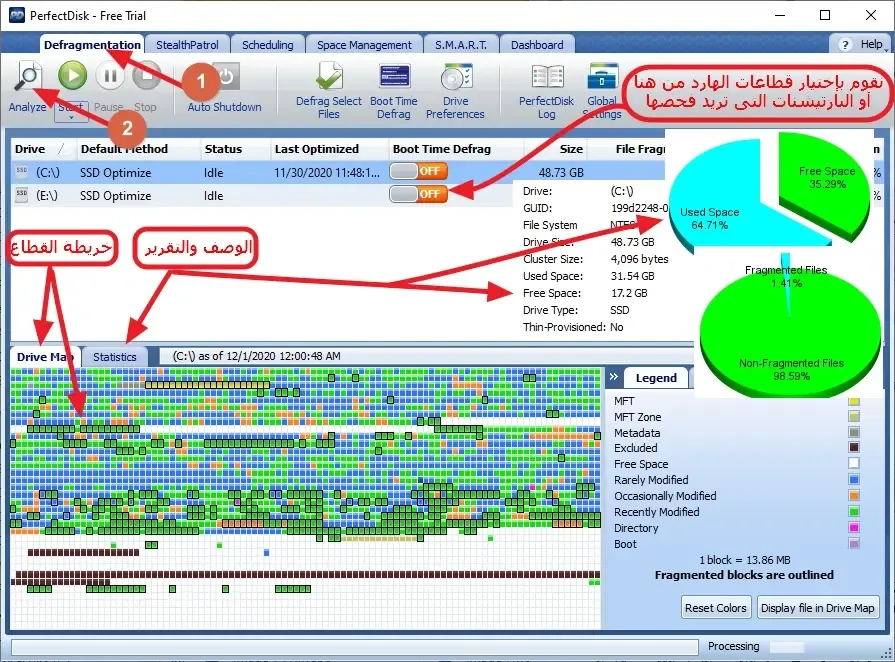895x662 pixels.
Task: Open Drive Preferences
Action: coord(455,91)
